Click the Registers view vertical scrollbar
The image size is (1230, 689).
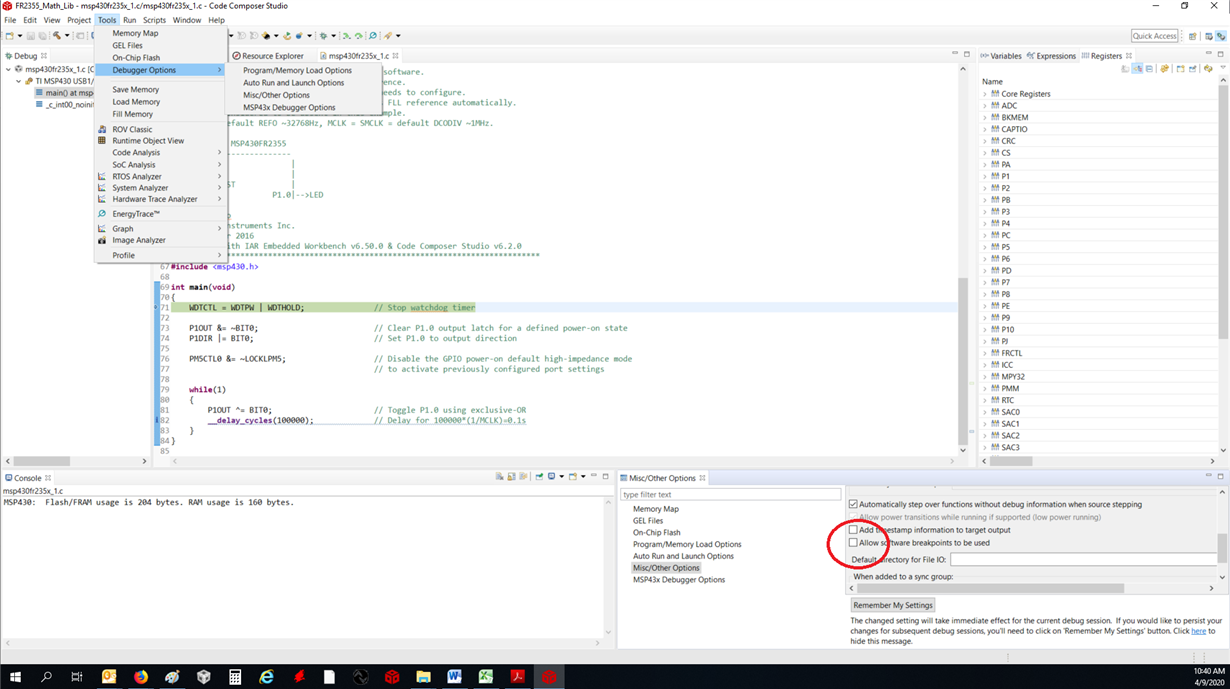(1225, 210)
